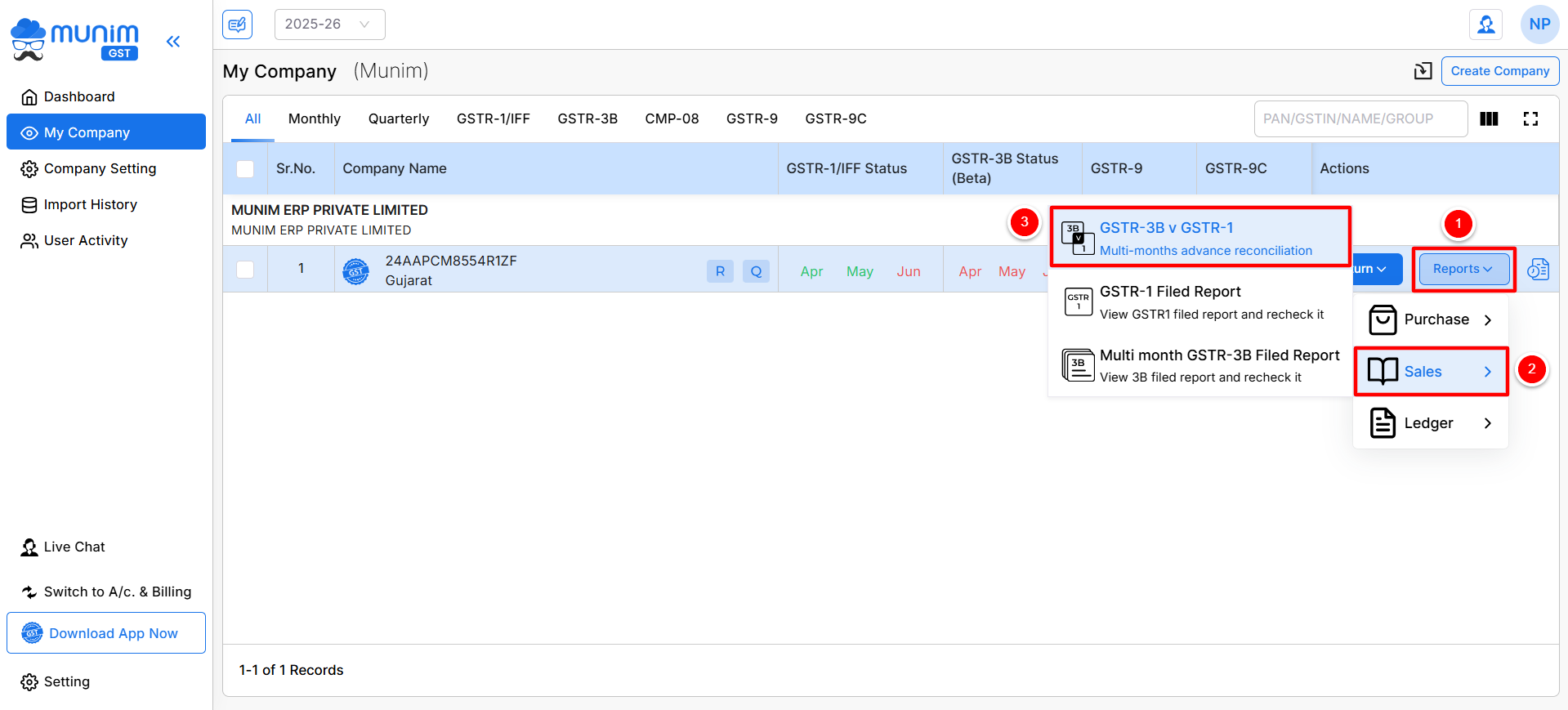This screenshot has width=1568, height=710.
Task: Click May under GSTR-3B Status
Action: point(1012,272)
